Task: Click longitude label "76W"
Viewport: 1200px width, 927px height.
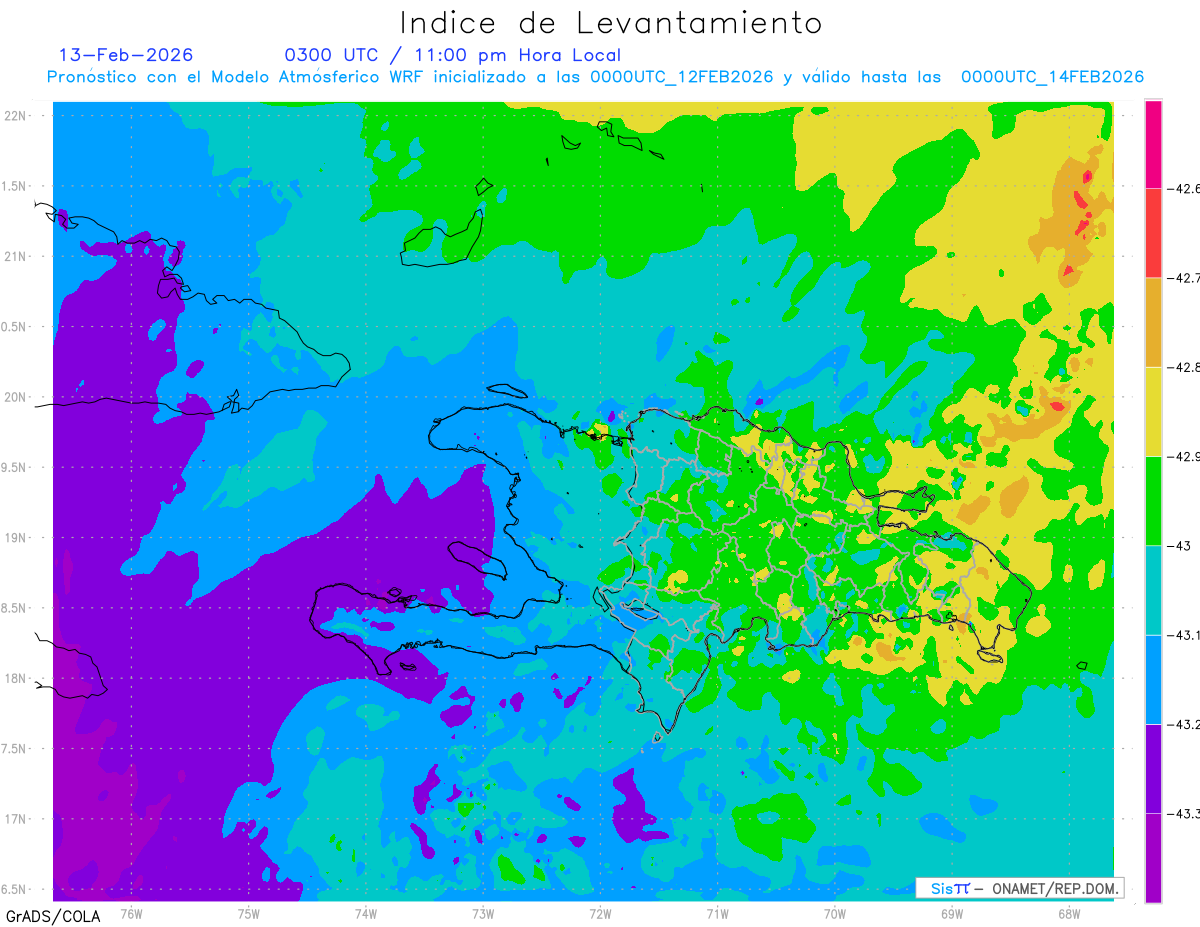Action: coord(131,913)
